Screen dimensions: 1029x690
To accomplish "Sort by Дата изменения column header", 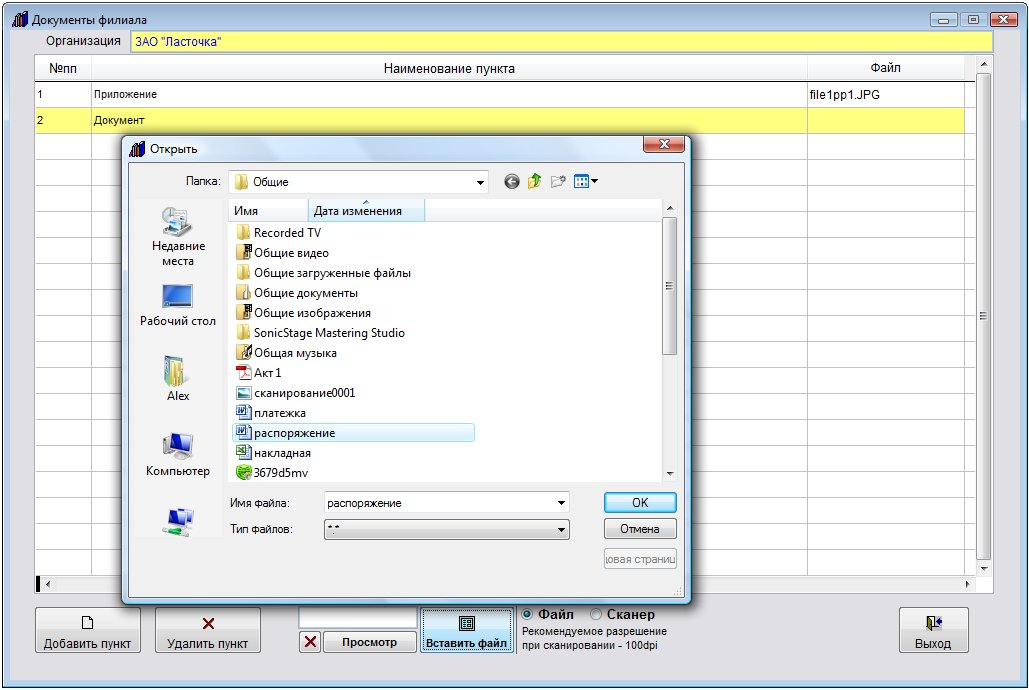I will [x=366, y=211].
